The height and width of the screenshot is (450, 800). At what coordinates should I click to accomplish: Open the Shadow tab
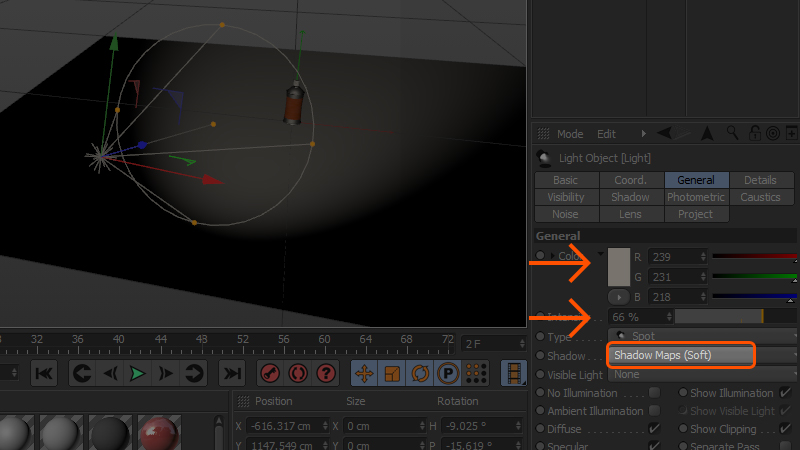(630, 197)
